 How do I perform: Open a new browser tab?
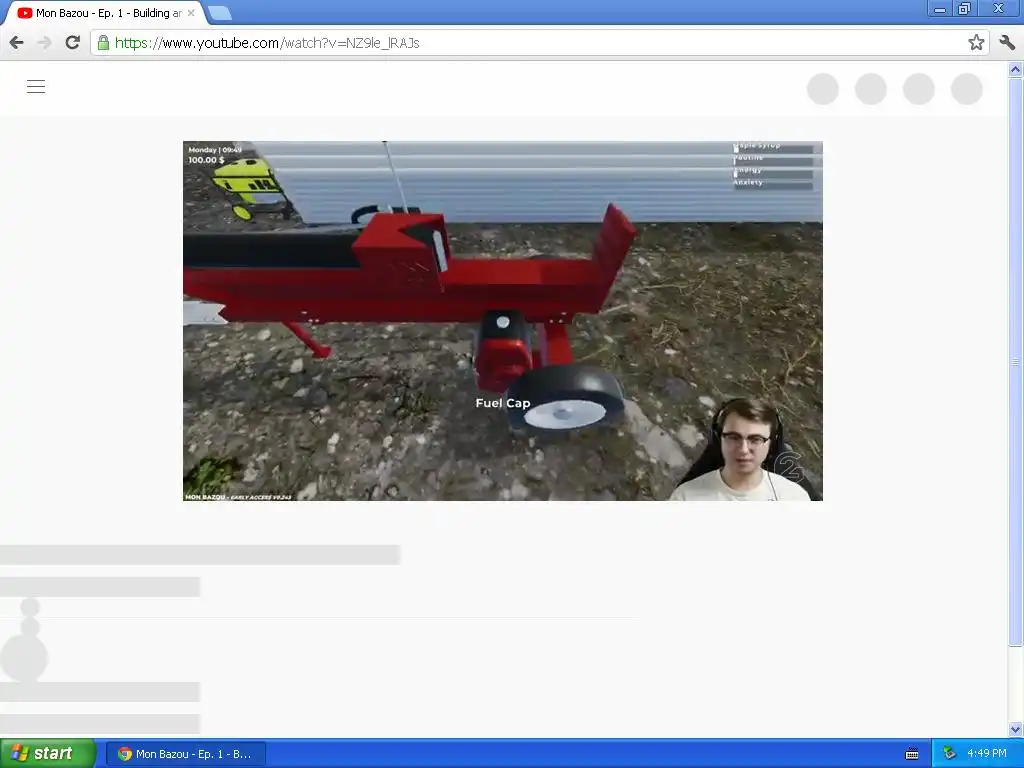[220, 13]
